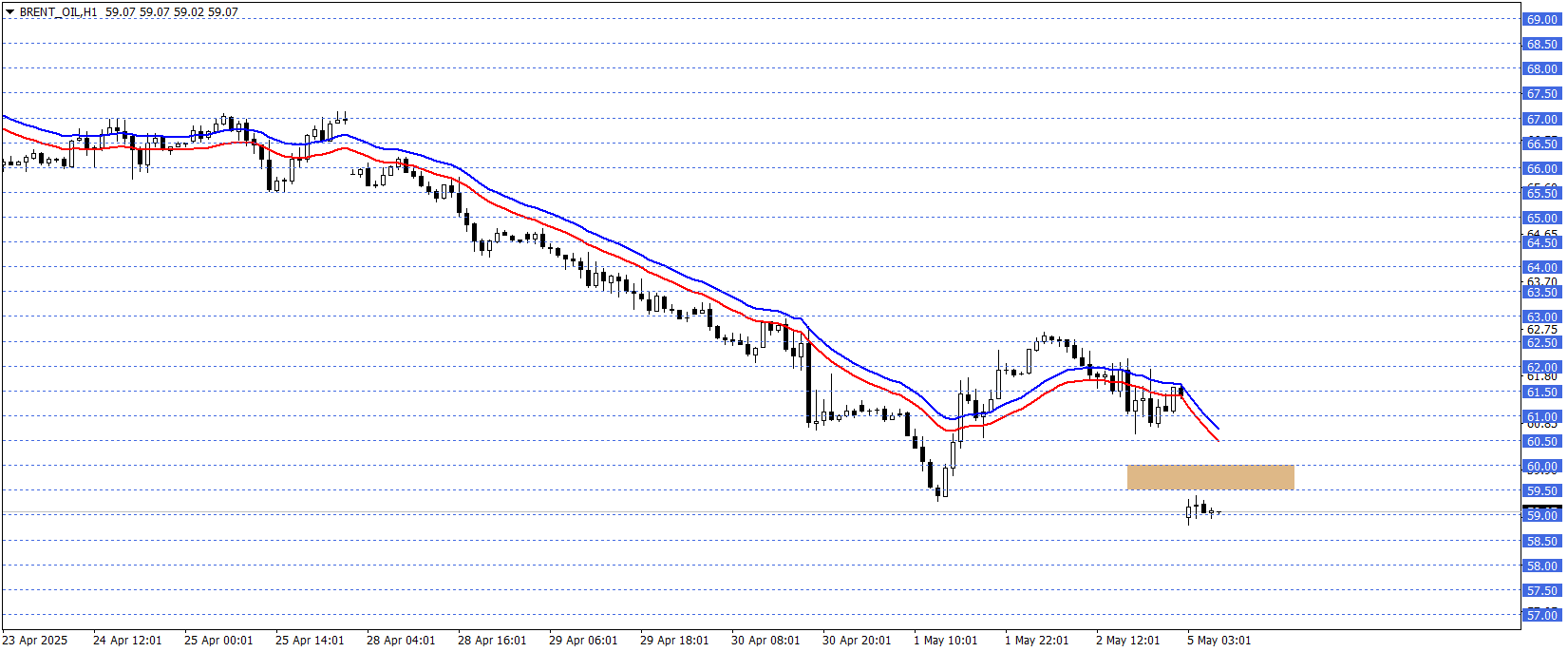Click the 25 Apr 14:01 time label
The width and height of the screenshot is (1568, 652).
coord(310,640)
